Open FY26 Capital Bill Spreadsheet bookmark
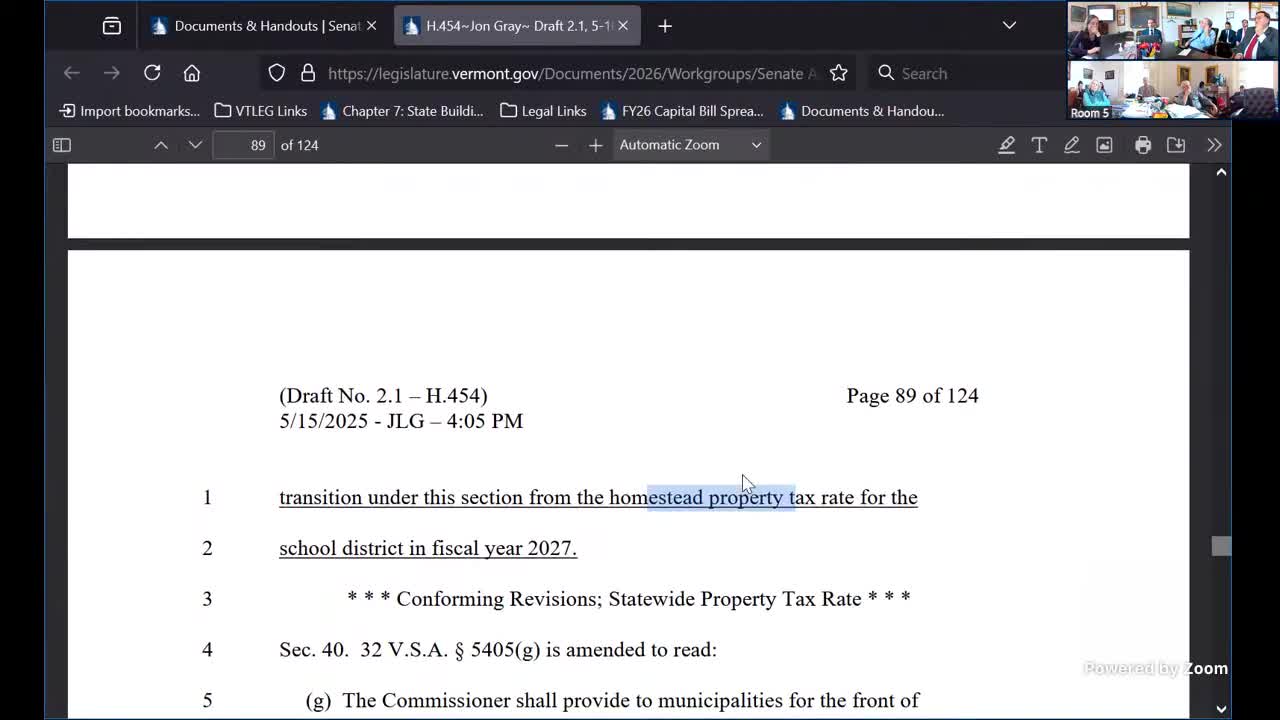The height and width of the screenshot is (720, 1280). coord(682,111)
